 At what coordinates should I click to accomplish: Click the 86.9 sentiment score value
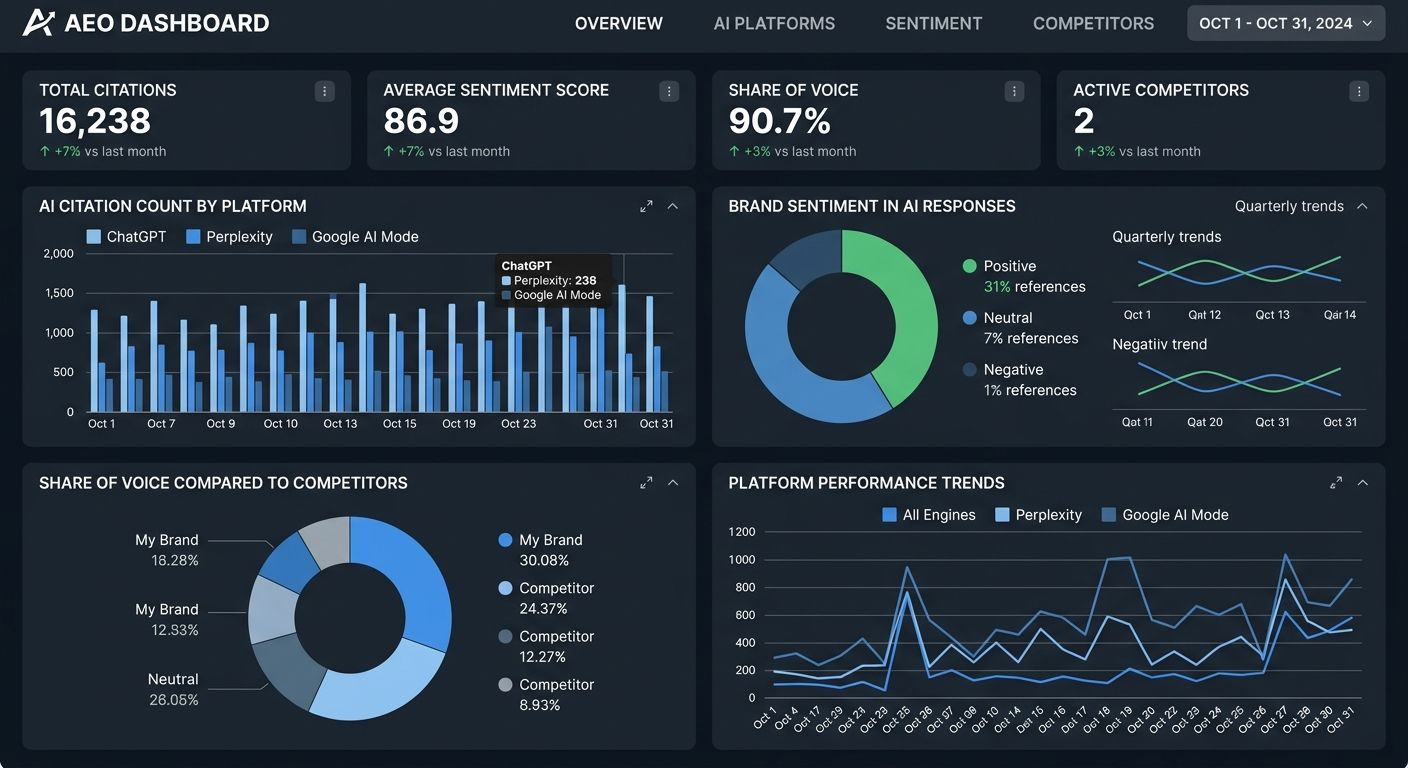click(421, 121)
